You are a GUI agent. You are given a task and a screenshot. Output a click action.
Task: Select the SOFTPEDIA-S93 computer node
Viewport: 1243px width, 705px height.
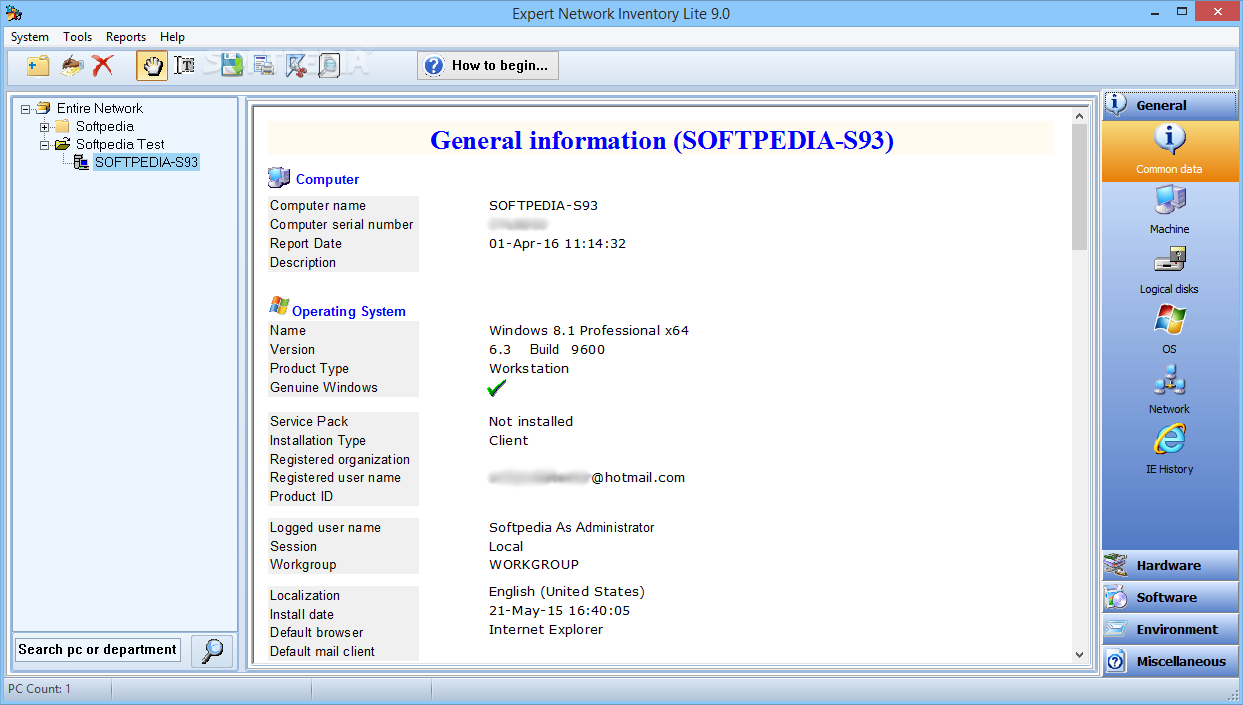[146, 162]
